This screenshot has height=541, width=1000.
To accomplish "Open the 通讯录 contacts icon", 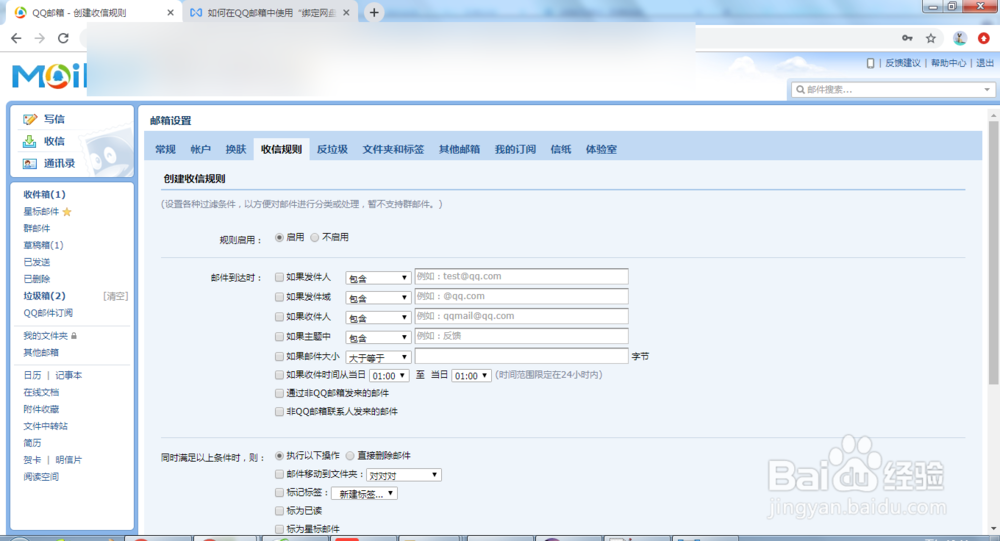I will [x=30, y=163].
